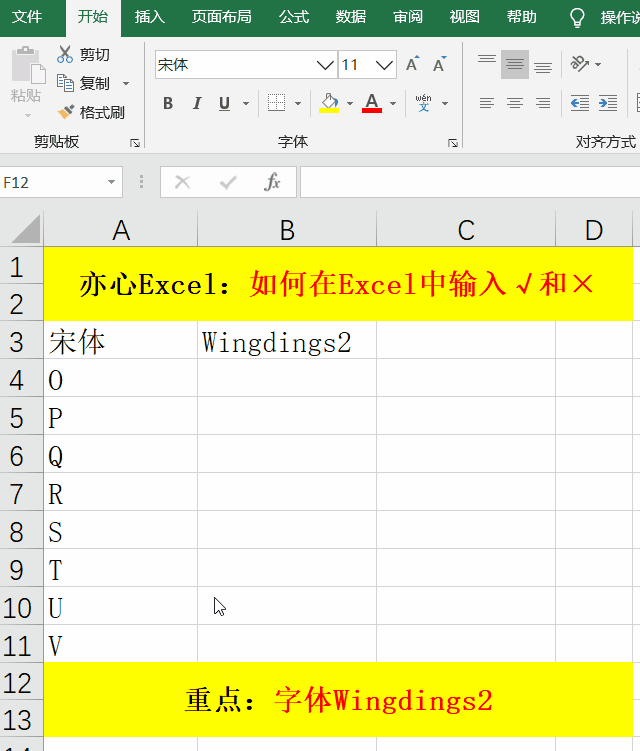640x751 pixels.
Task: Open font group dialog launcher
Action: (453, 143)
